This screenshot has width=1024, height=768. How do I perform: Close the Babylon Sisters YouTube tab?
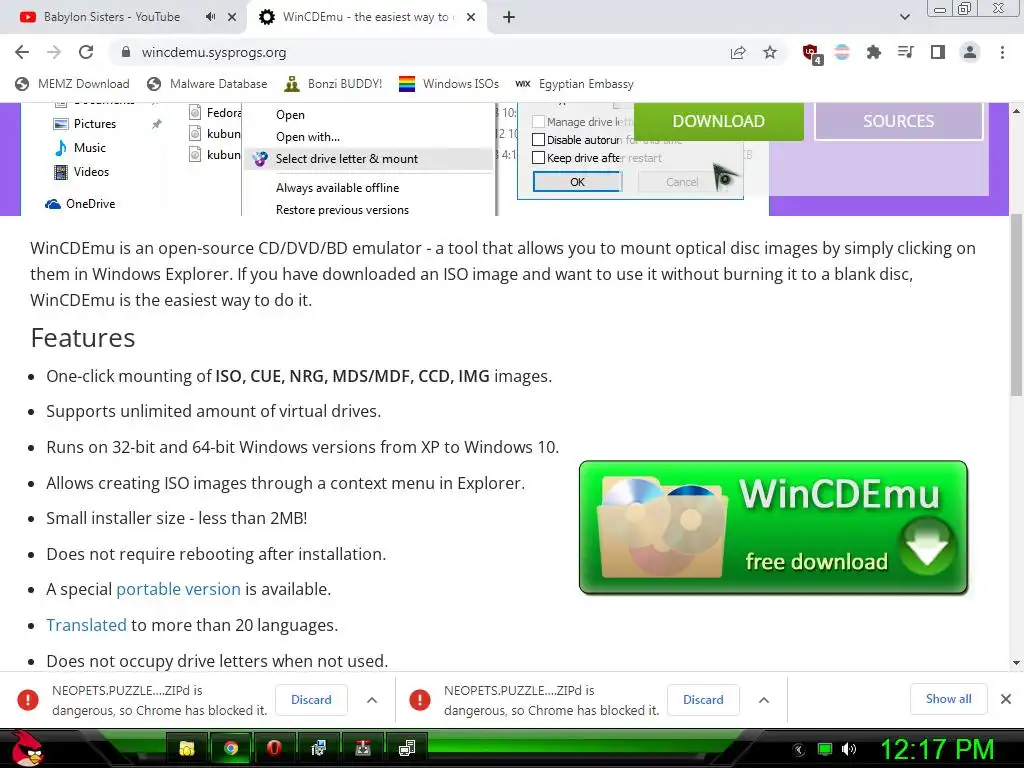coord(232,17)
